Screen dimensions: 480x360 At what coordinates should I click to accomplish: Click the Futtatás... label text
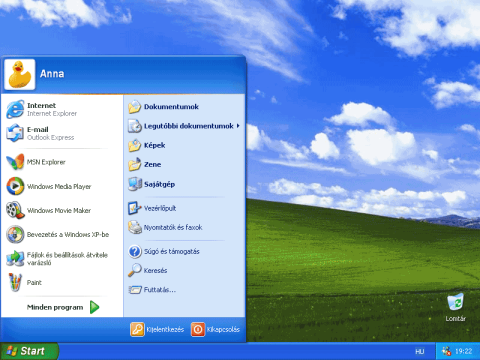[x=160, y=290]
